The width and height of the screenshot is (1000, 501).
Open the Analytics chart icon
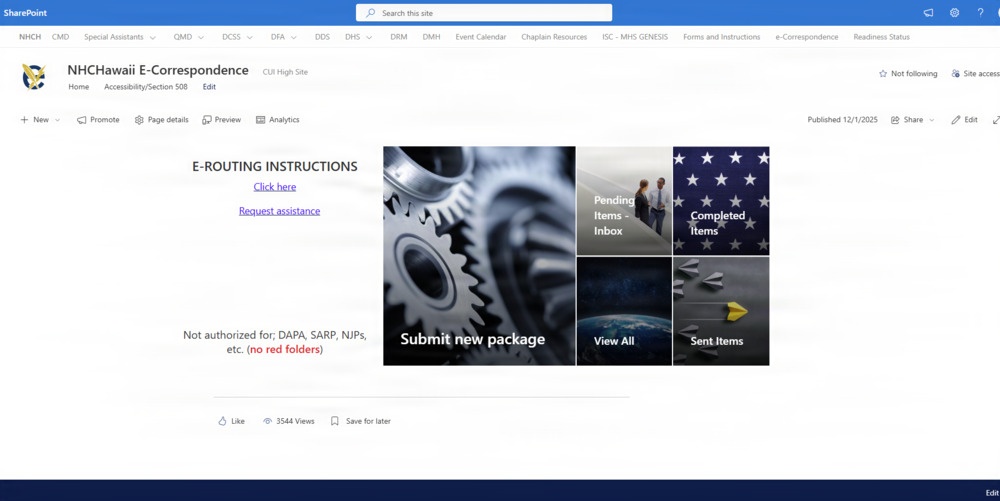(260, 120)
